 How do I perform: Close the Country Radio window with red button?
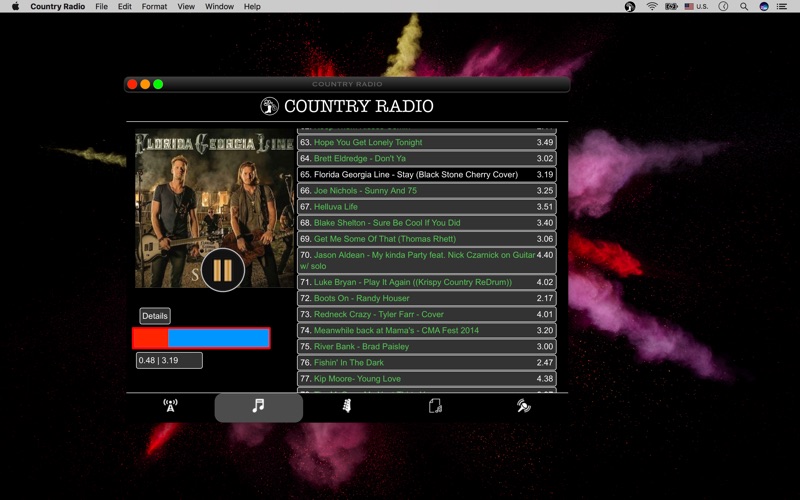[x=132, y=84]
